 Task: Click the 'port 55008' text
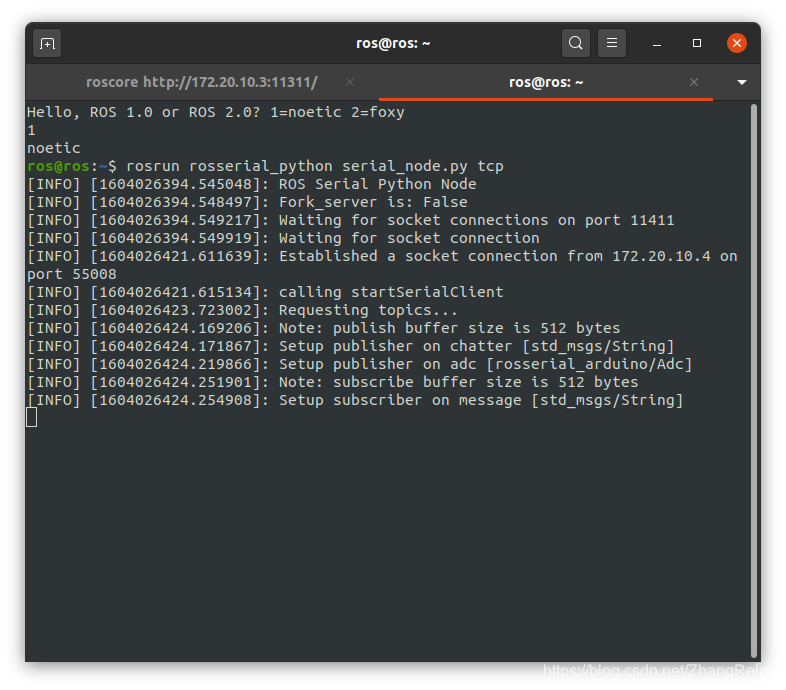coord(72,274)
